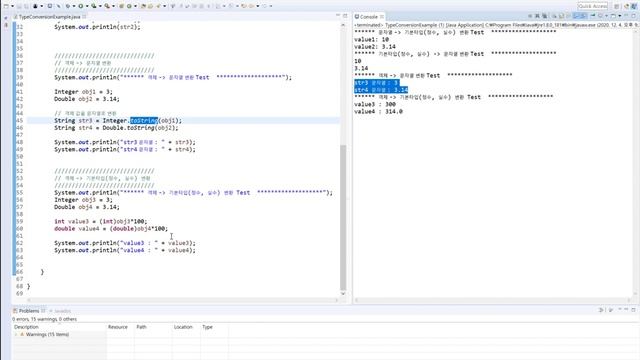Screen dimensions: 640x360
Task: Click "Integer obj1 = 3;" code line
Action: click(x=83, y=92)
